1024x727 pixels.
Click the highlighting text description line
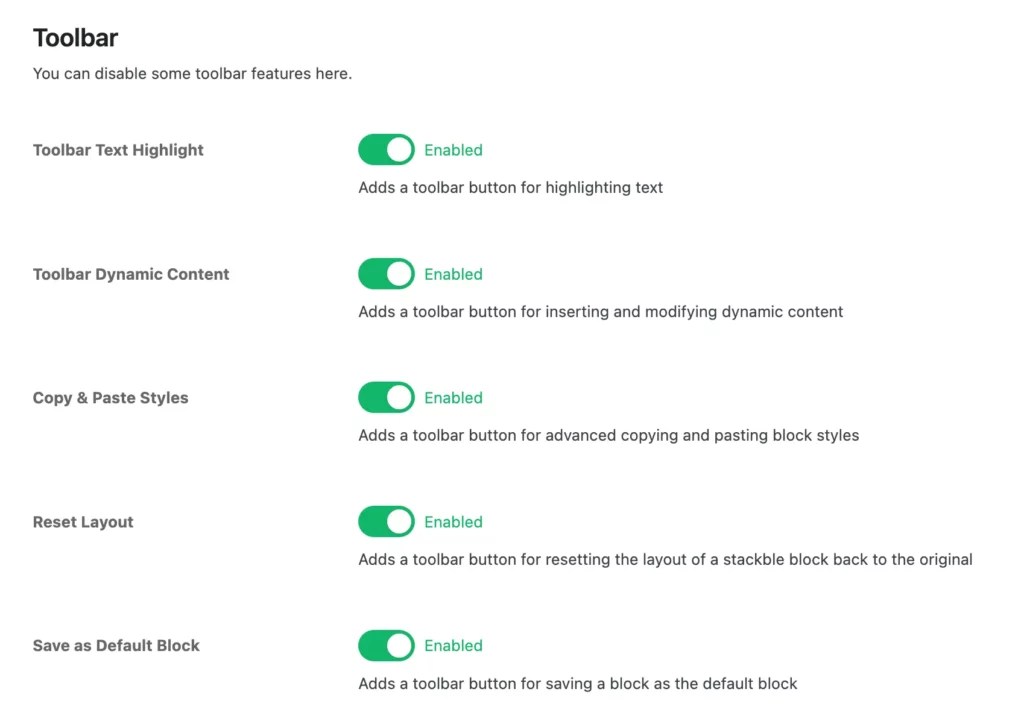coord(511,187)
